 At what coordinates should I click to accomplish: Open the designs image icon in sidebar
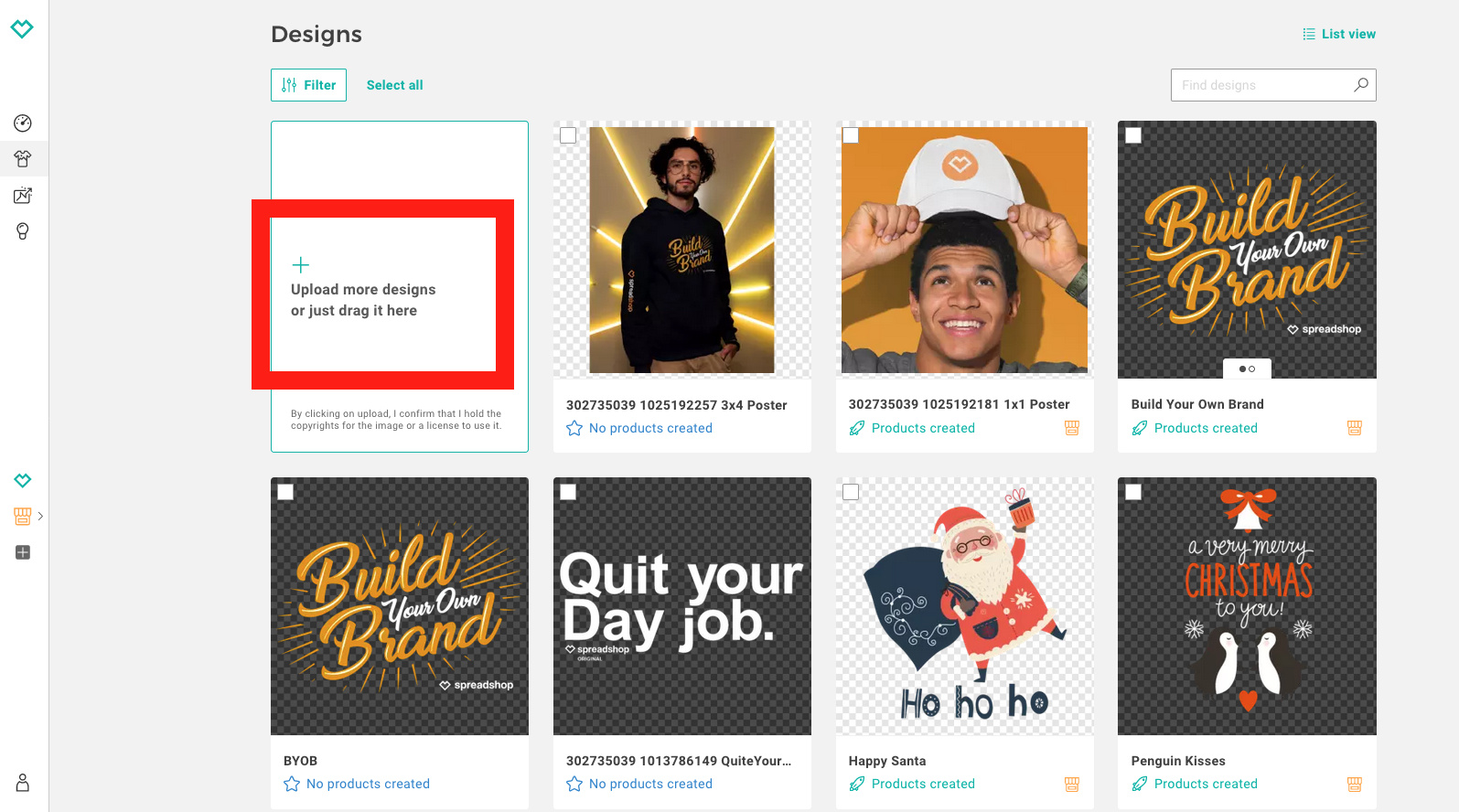click(x=23, y=196)
